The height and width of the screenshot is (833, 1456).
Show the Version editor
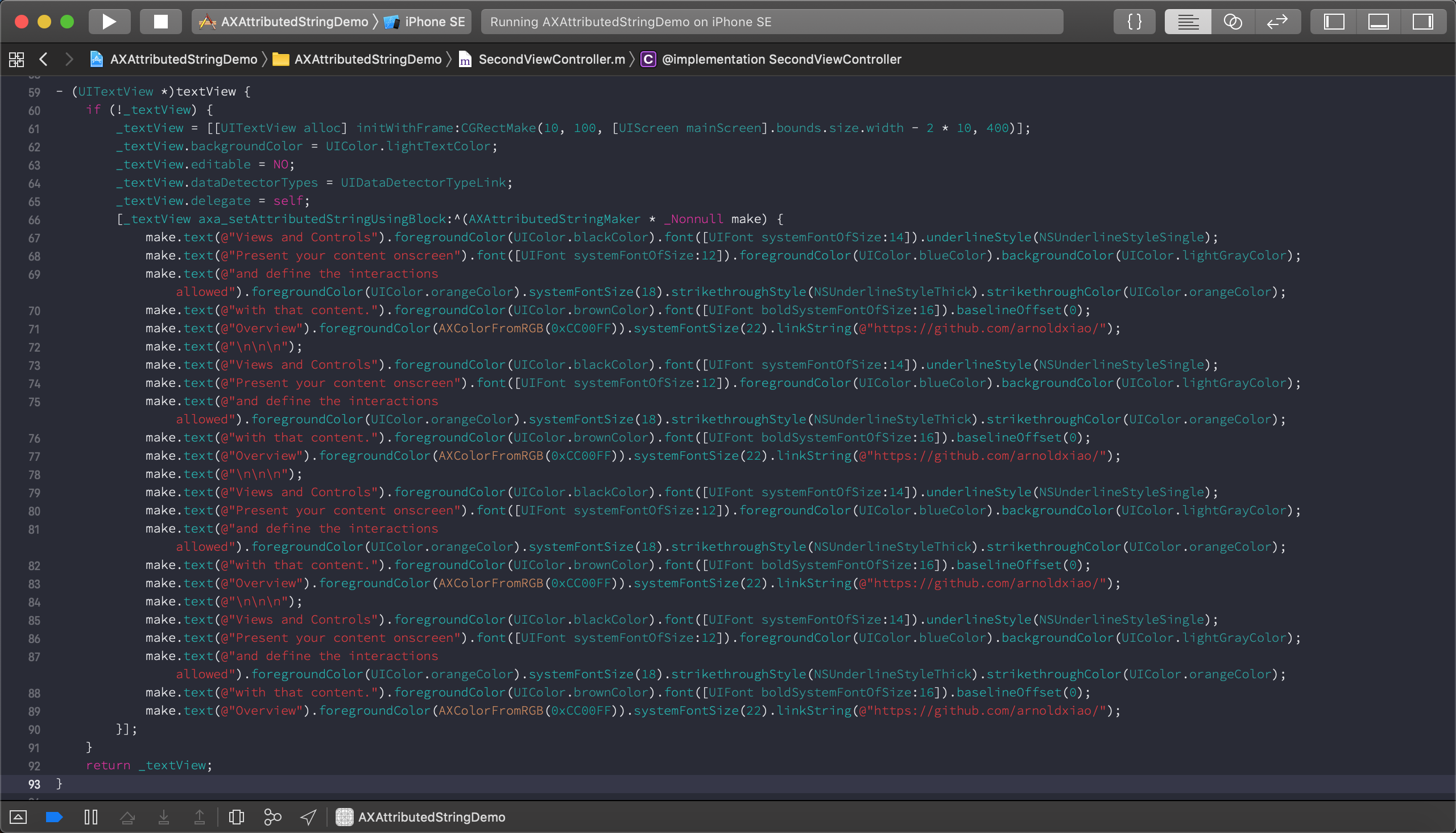tap(1277, 22)
